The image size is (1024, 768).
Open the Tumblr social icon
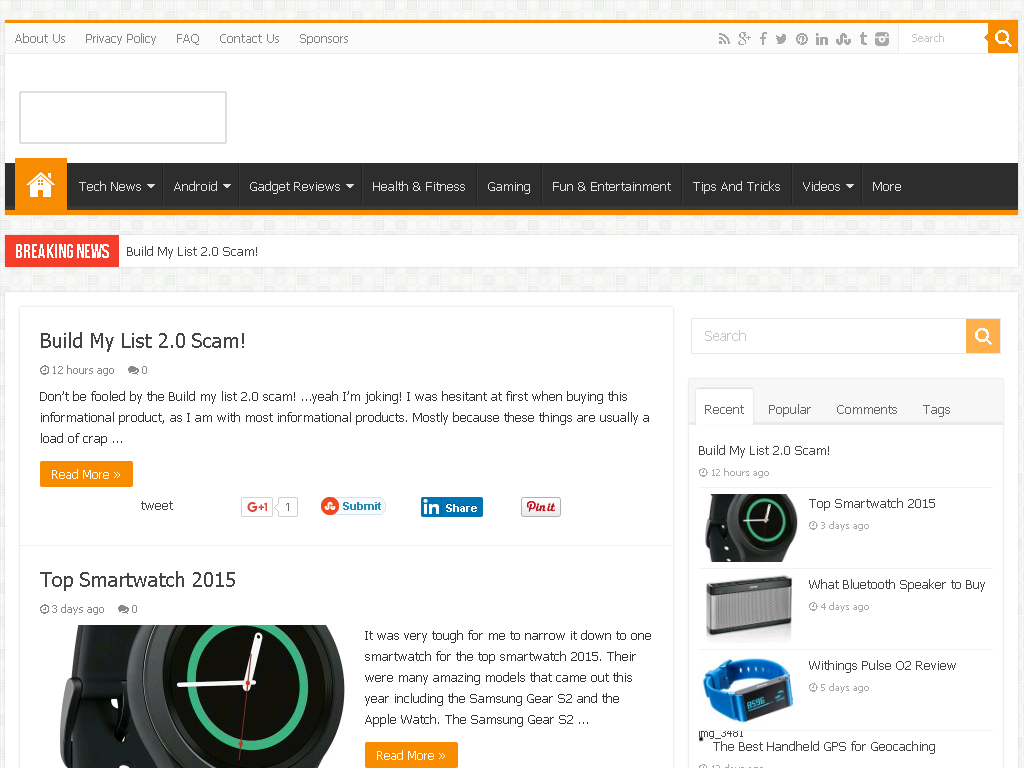[x=863, y=39]
